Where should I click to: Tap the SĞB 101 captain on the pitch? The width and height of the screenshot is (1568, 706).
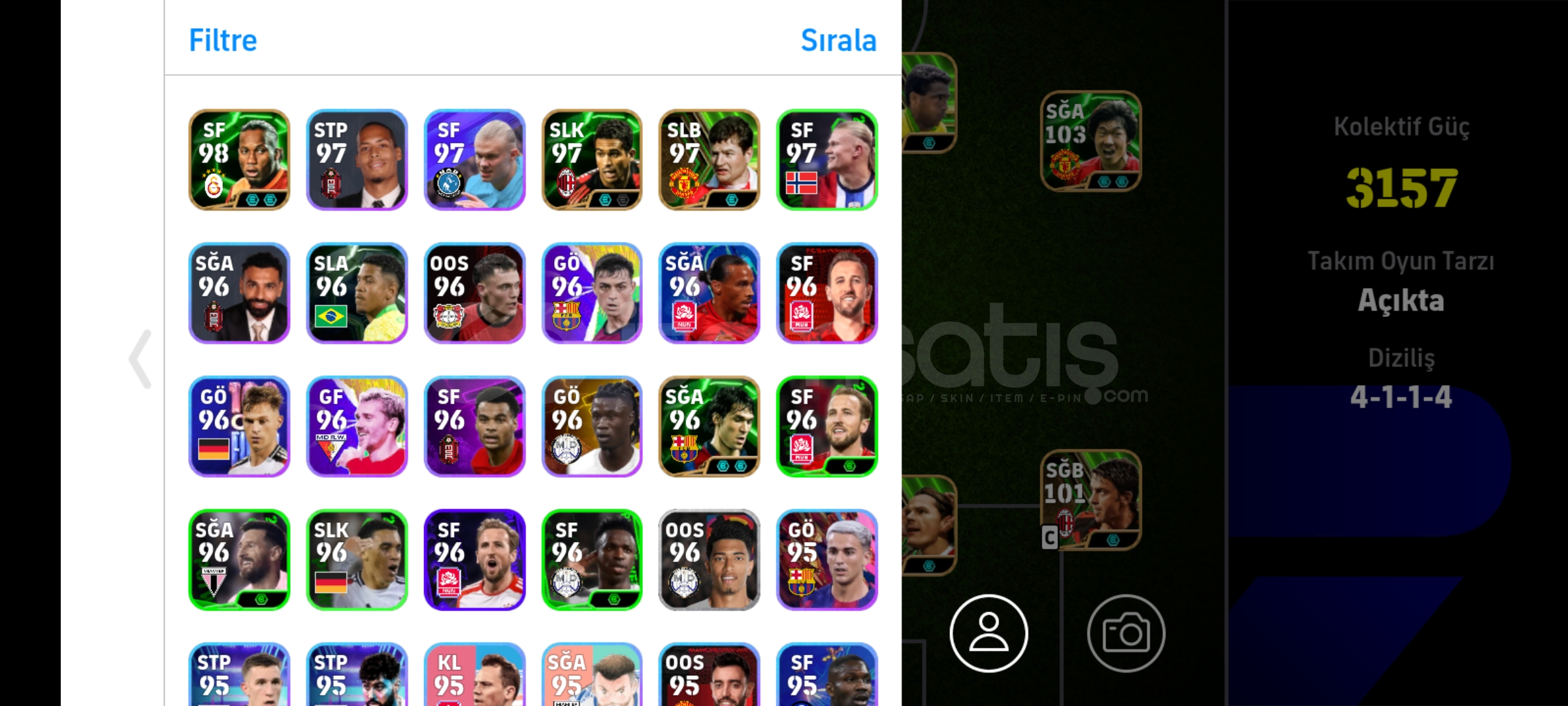click(1091, 499)
